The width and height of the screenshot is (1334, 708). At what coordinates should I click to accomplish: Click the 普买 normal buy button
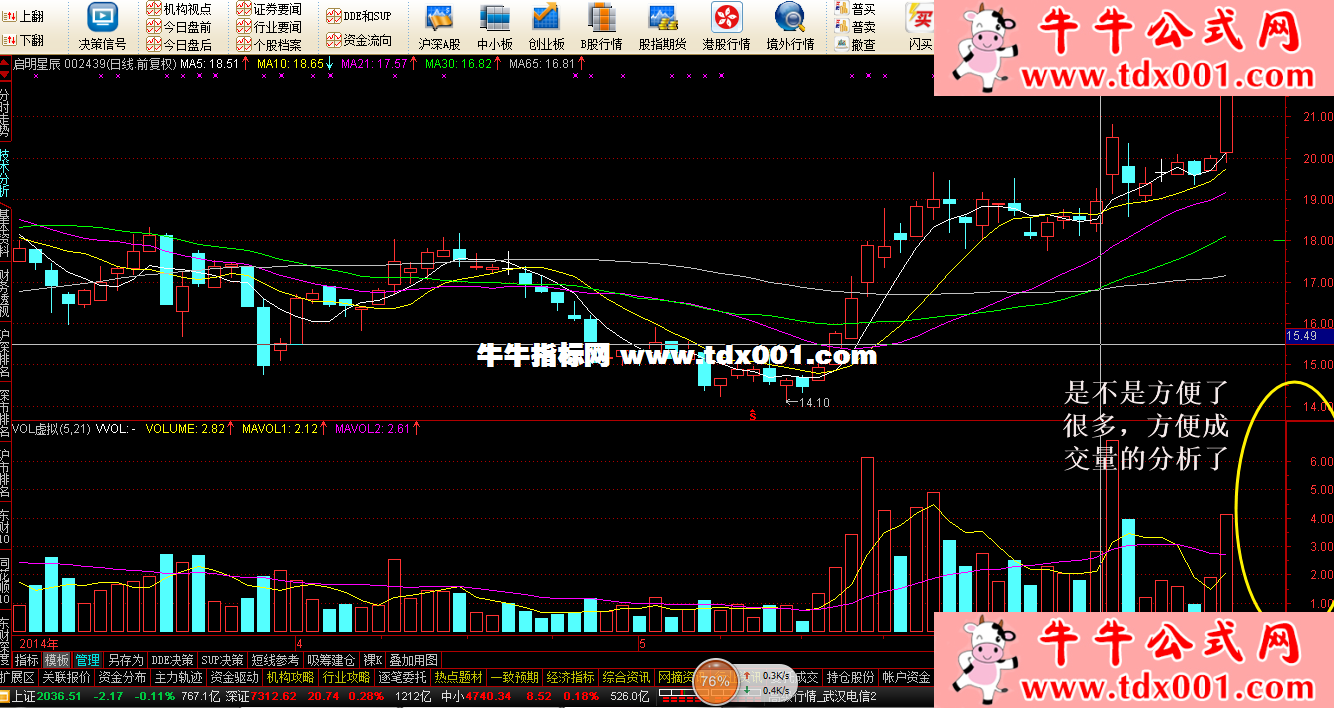click(856, 9)
